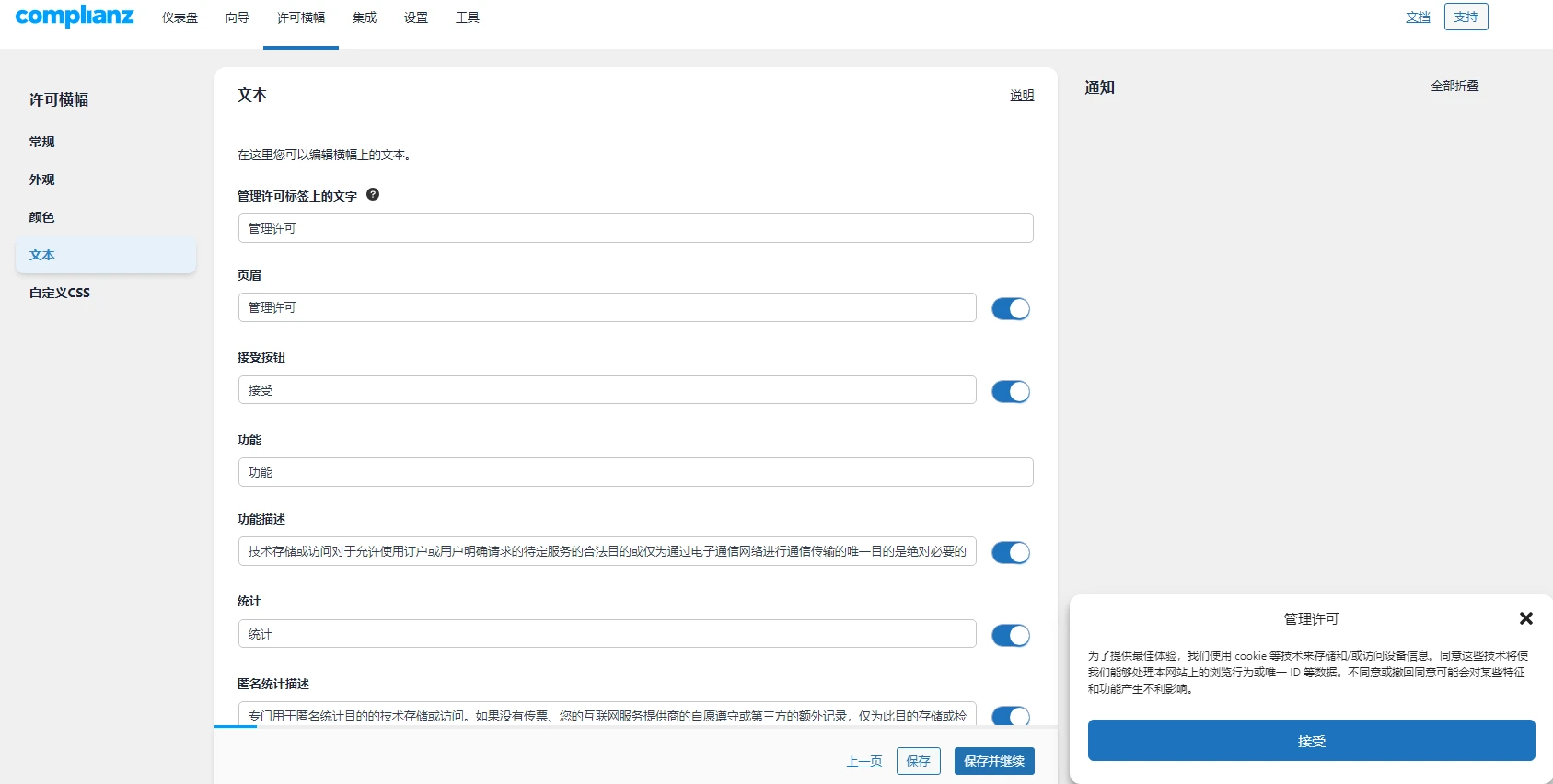
Task: Click the 功能描述 text field
Action: pos(608,551)
